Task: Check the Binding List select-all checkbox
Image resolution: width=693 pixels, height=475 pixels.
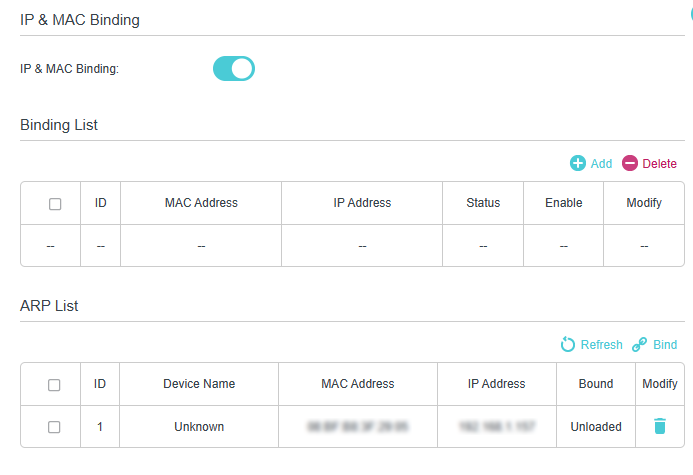Action: pos(55,204)
